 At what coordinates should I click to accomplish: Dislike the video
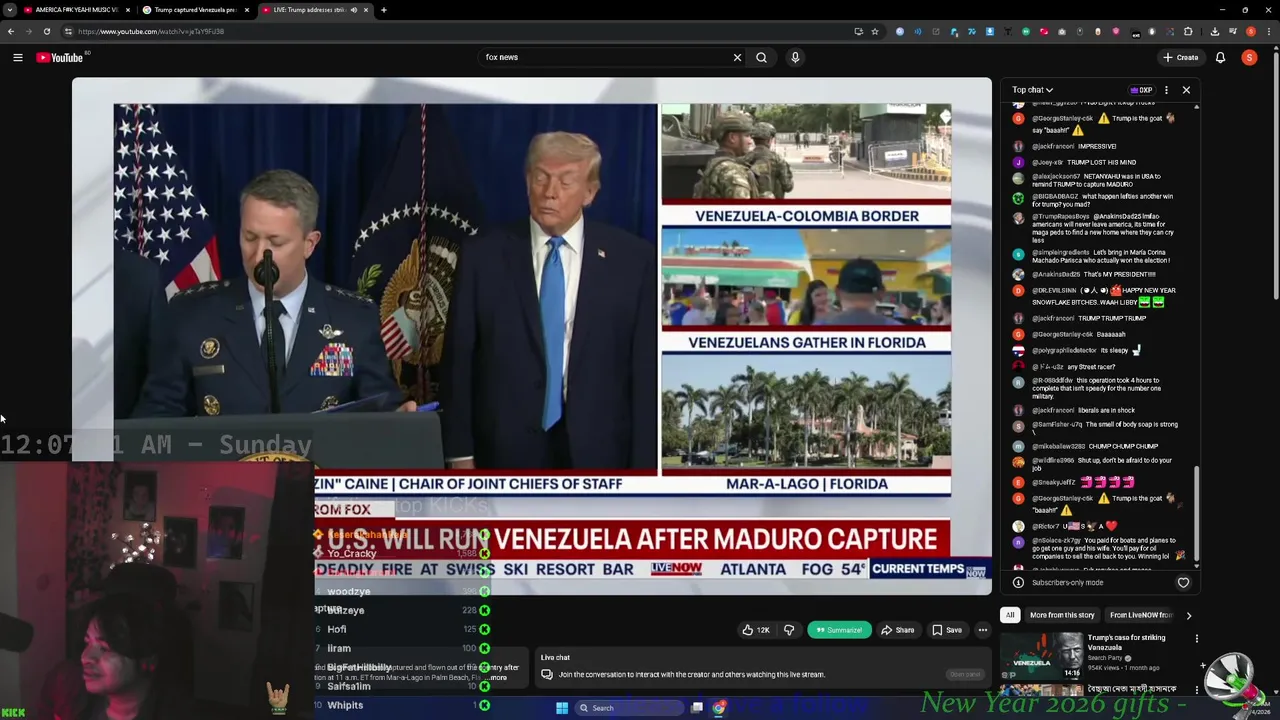(789, 630)
